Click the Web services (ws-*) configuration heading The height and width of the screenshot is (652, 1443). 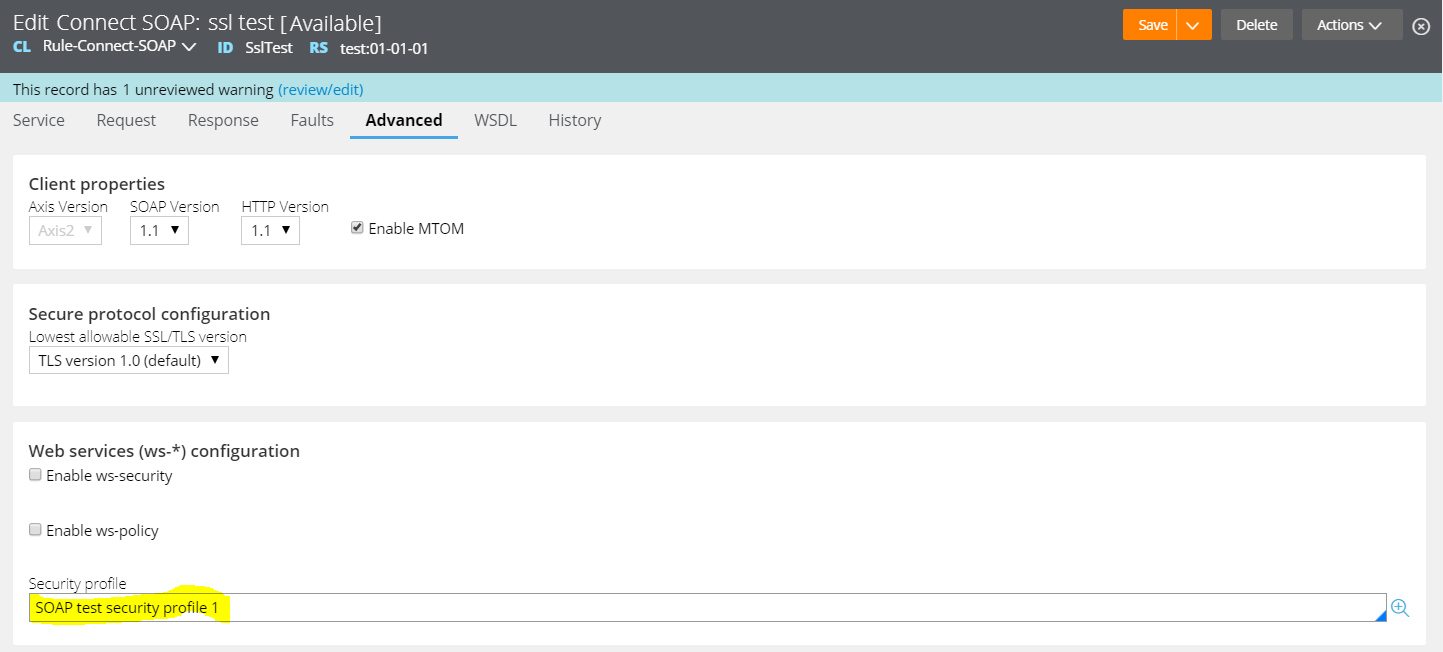pos(164,451)
